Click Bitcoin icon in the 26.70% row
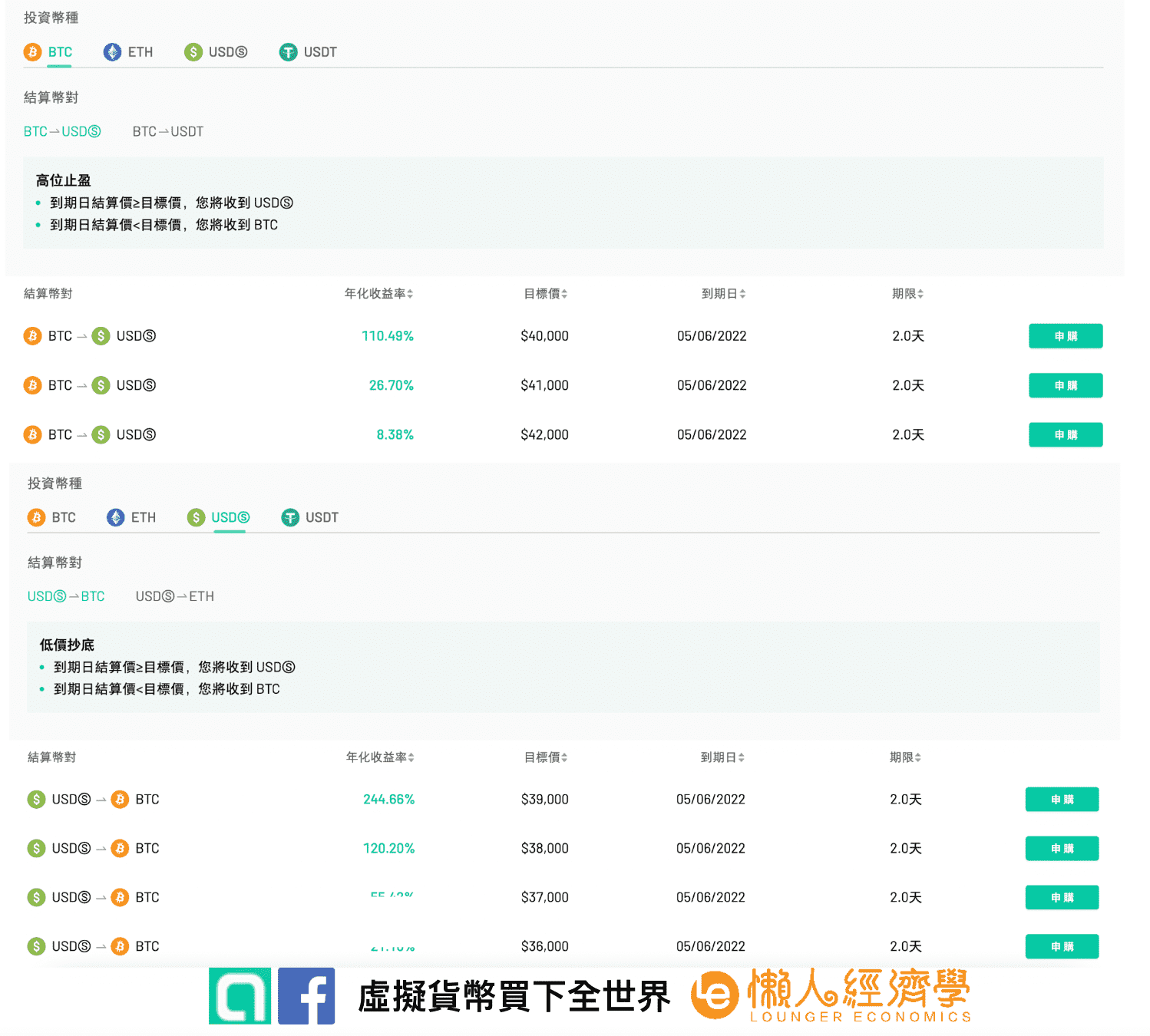Image resolution: width=1150 pixels, height=1036 pixels. point(32,385)
